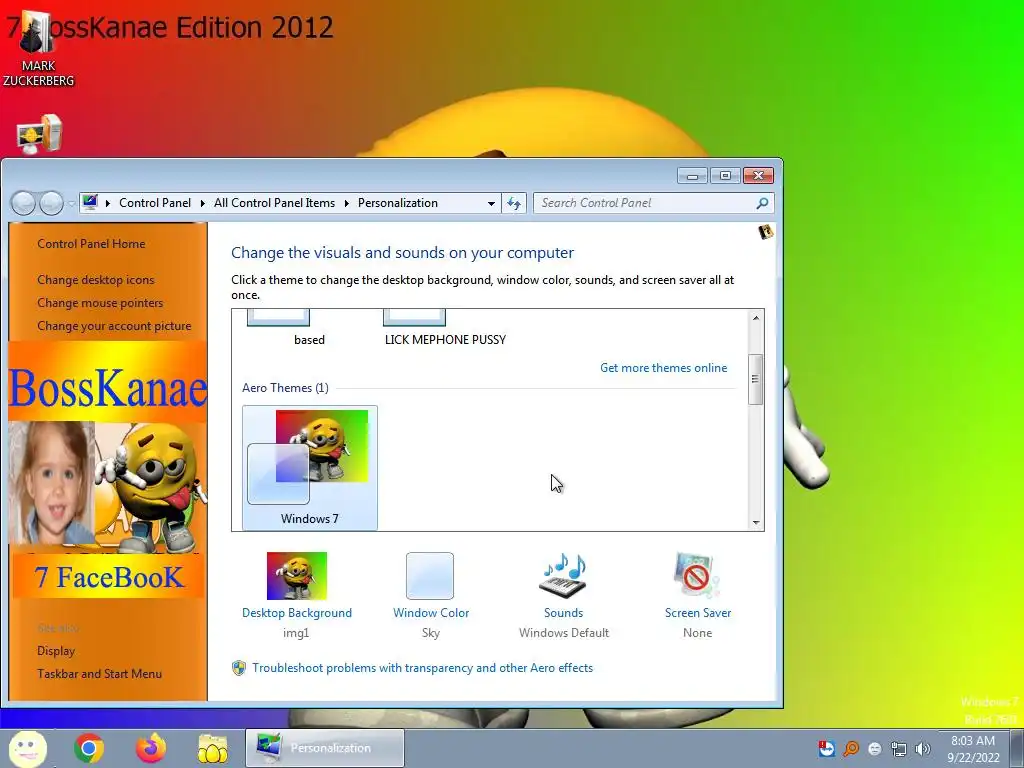
Task: Click the orange magnifier tray icon
Action: [850, 748]
